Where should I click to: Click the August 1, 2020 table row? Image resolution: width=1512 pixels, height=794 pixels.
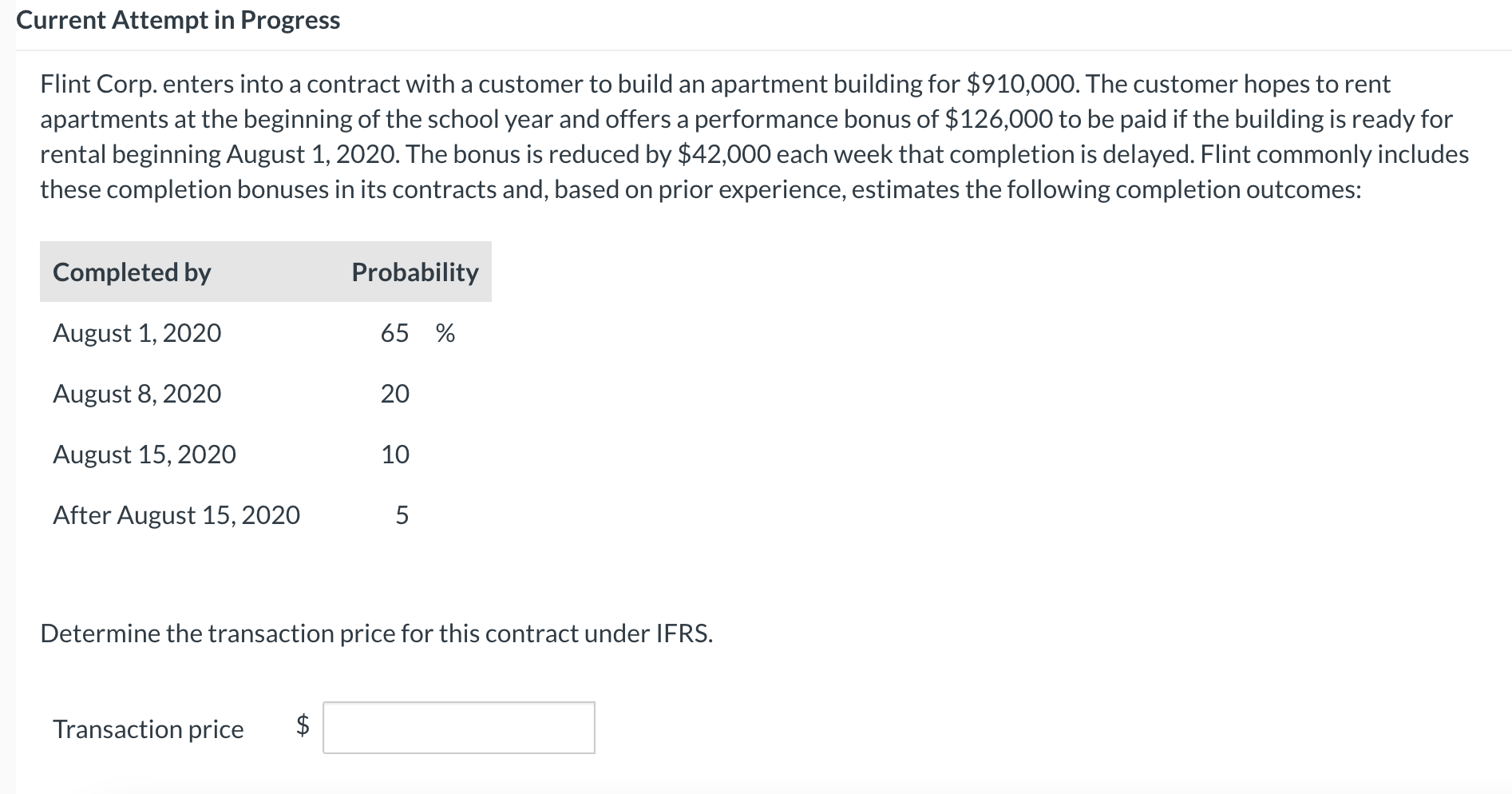[137, 333]
